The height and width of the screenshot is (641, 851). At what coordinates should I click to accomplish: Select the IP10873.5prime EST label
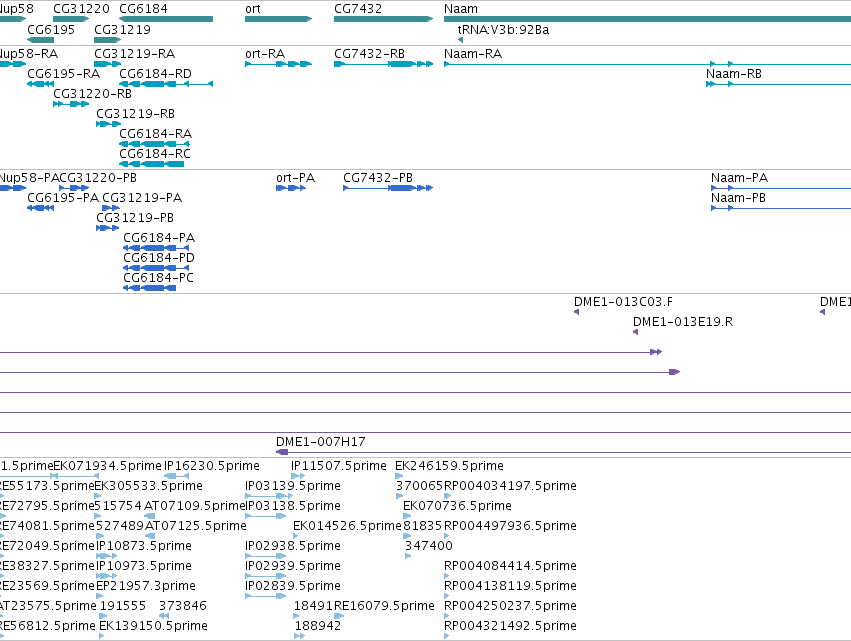[x=144, y=546]
